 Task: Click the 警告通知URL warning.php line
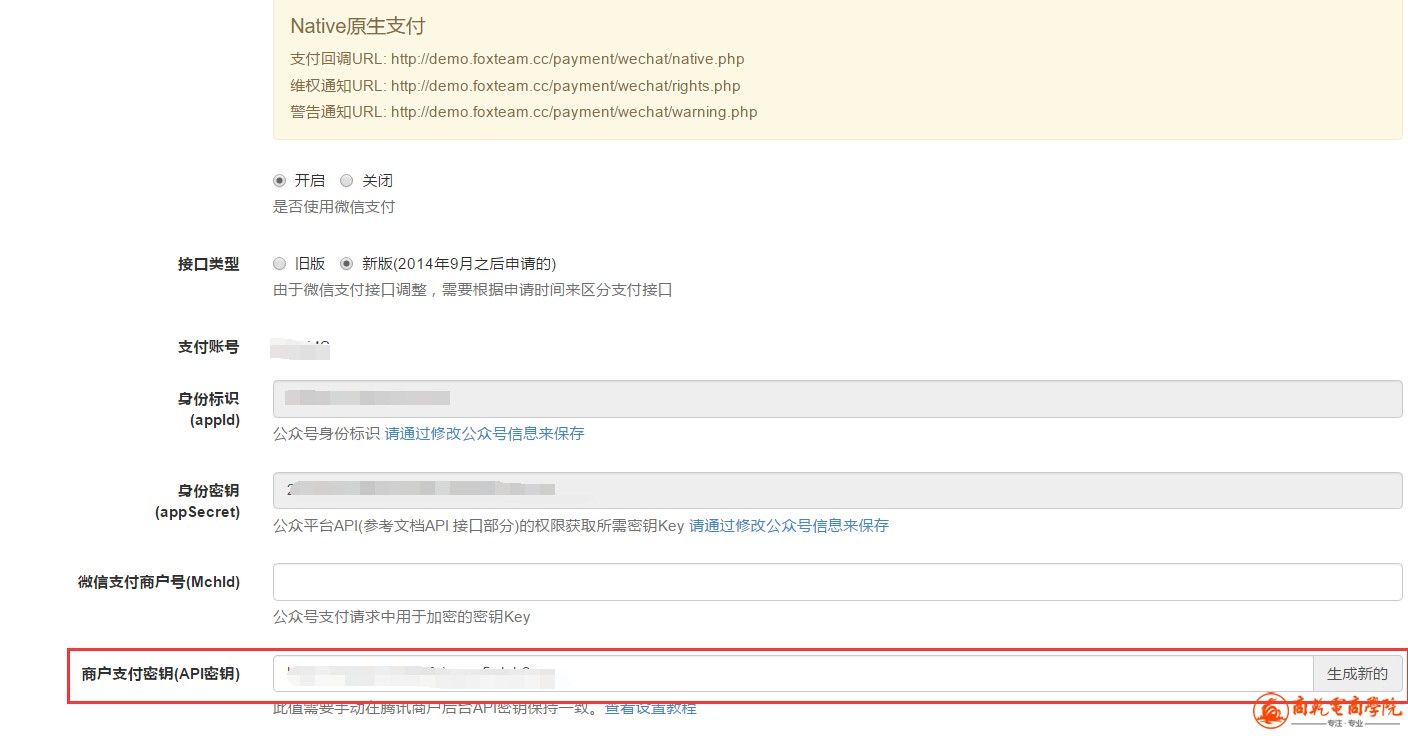523,112
